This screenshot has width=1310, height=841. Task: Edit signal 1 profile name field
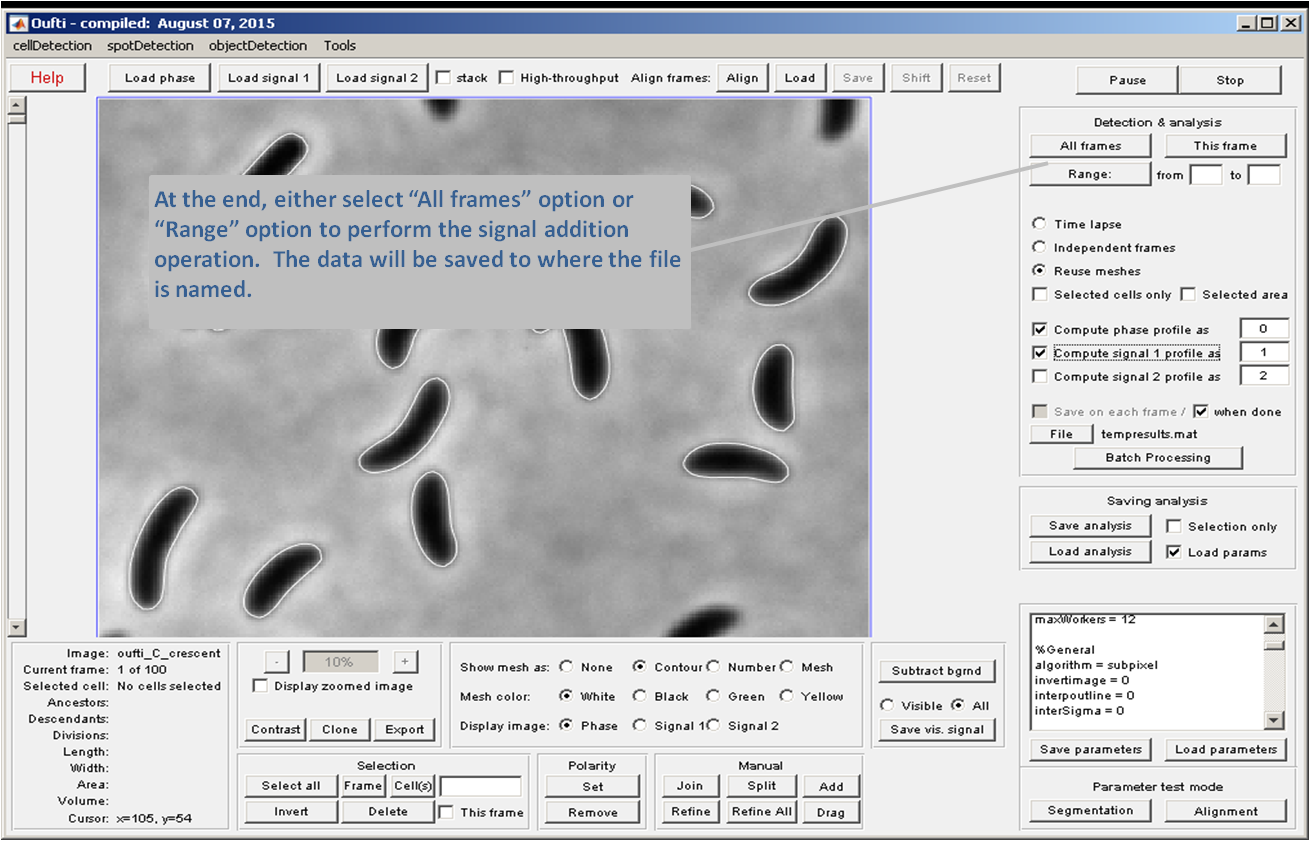pos(1264,352)
